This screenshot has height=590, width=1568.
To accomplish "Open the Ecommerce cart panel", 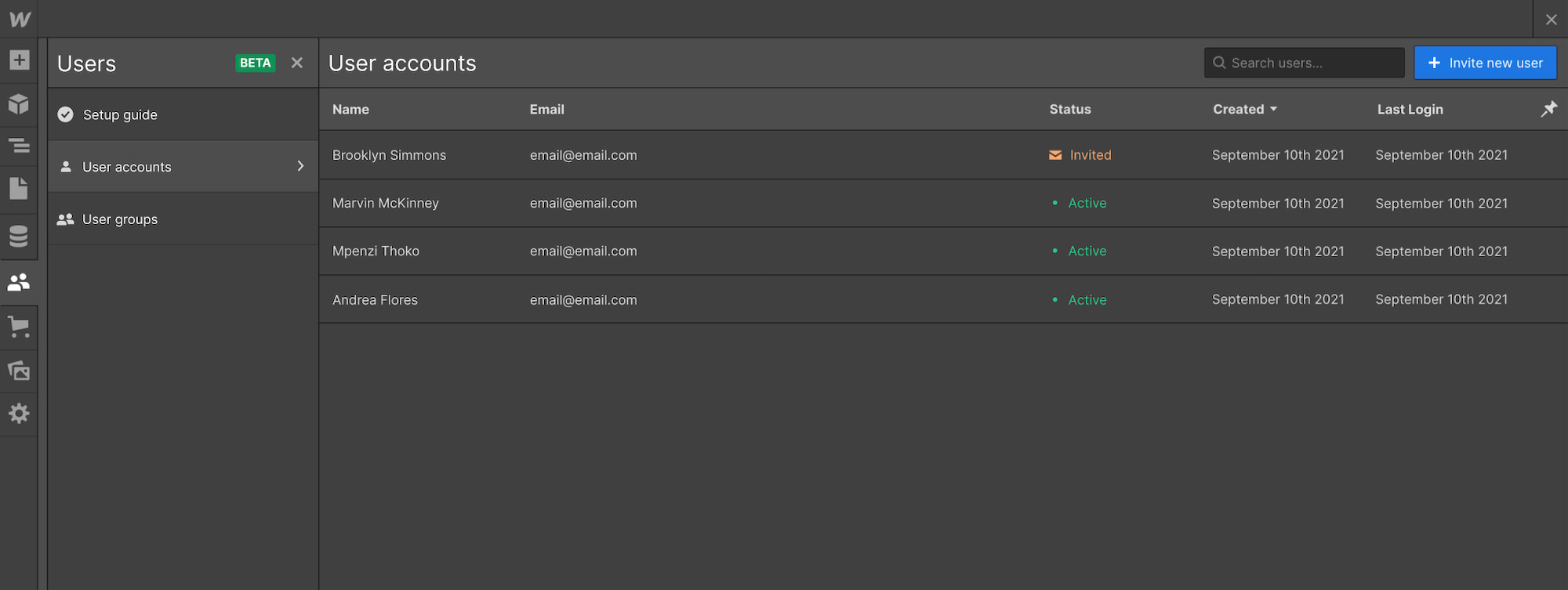I will pos(19,327).
